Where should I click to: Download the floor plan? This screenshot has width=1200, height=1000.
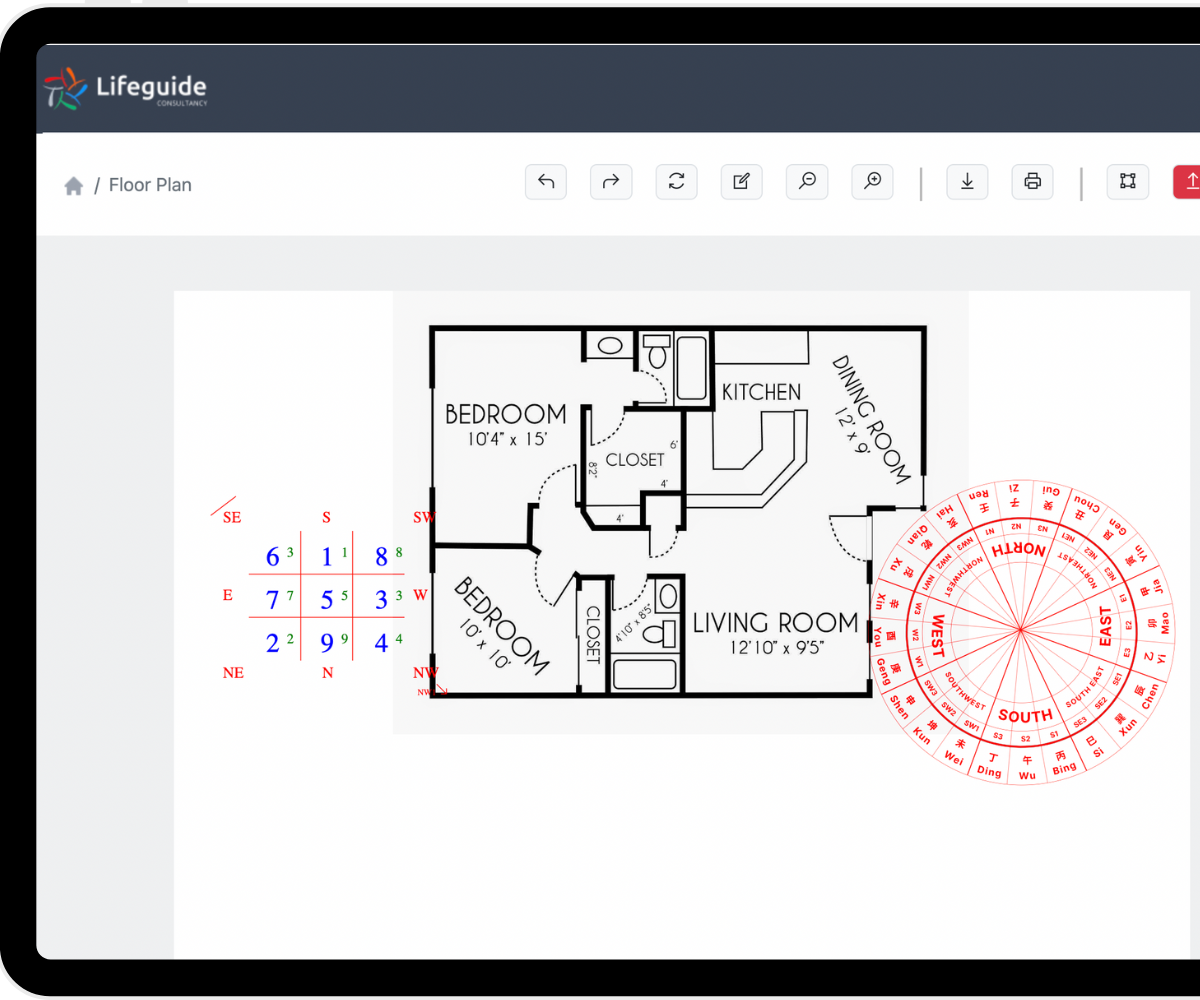pyautogui.click(x=967, y=181)
